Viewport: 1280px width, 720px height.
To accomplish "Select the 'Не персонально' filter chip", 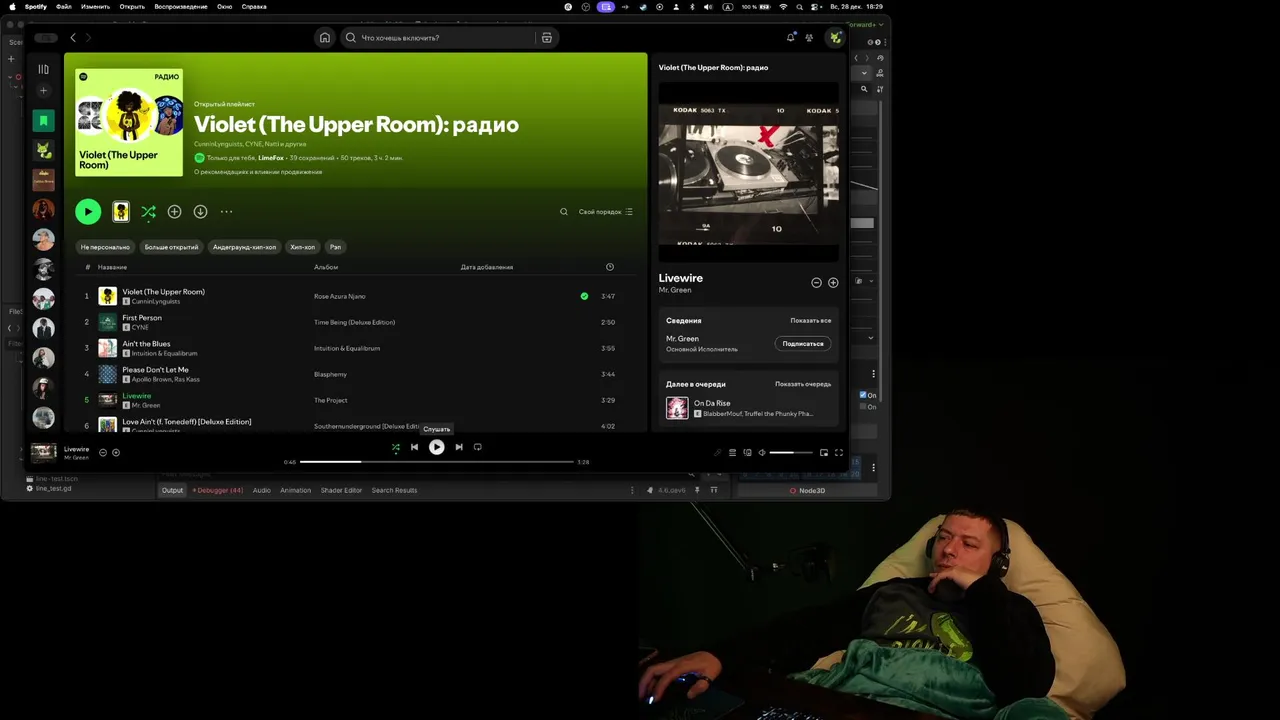I will 105,247.
